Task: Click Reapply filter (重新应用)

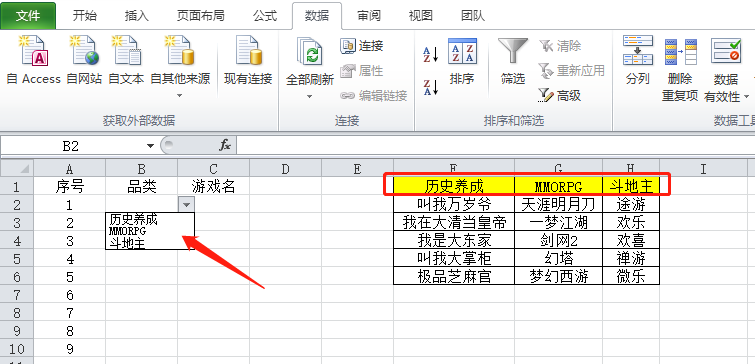Action: pos(572,71)
